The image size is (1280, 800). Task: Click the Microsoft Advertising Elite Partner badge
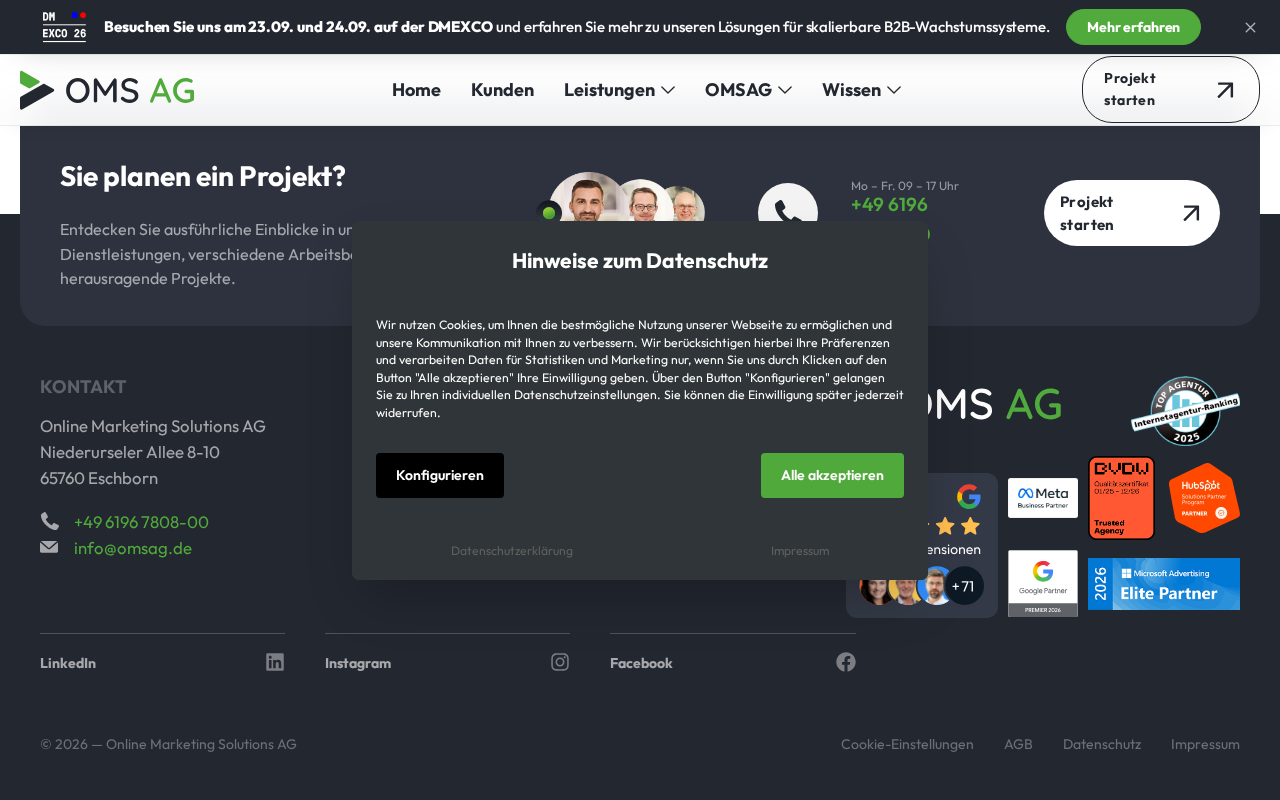[x=1164, y=584]
